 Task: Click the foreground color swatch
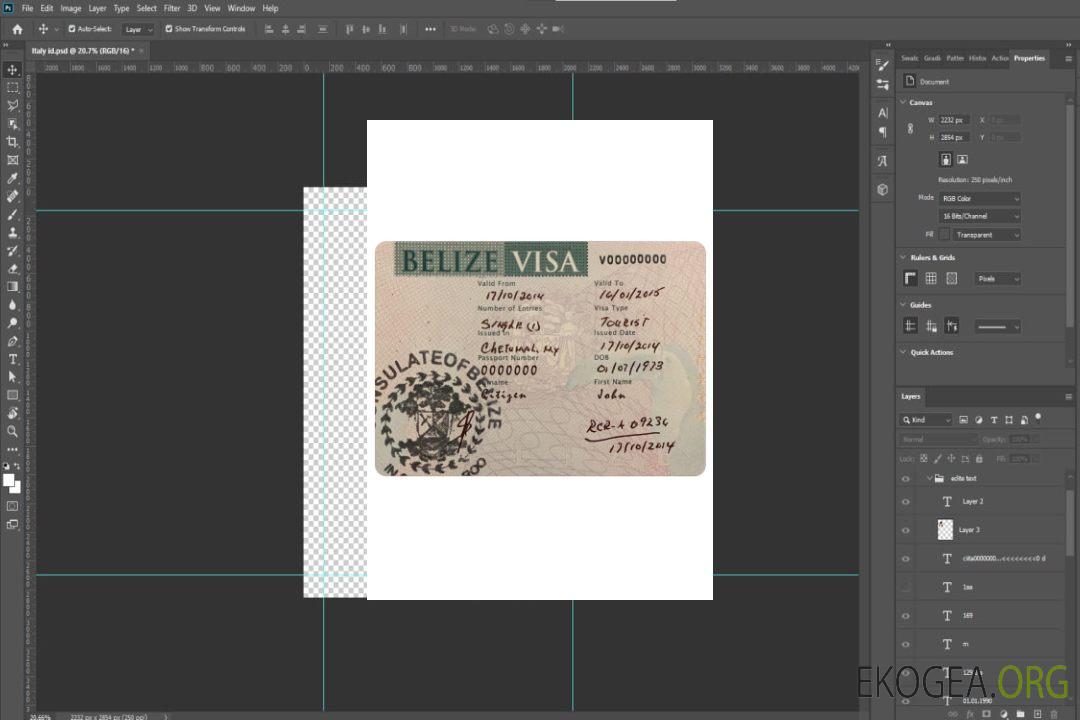[9, 481]
